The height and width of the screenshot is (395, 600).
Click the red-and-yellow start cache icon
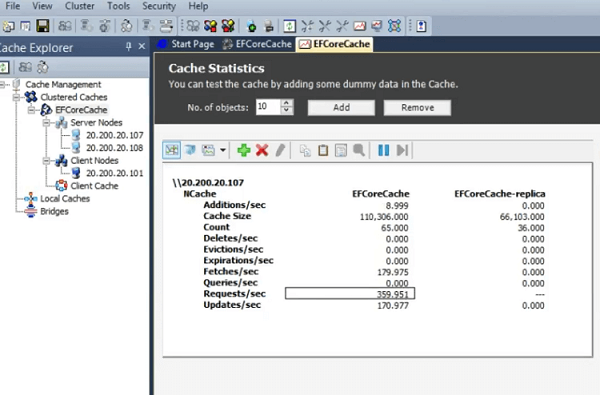(210, 26)
